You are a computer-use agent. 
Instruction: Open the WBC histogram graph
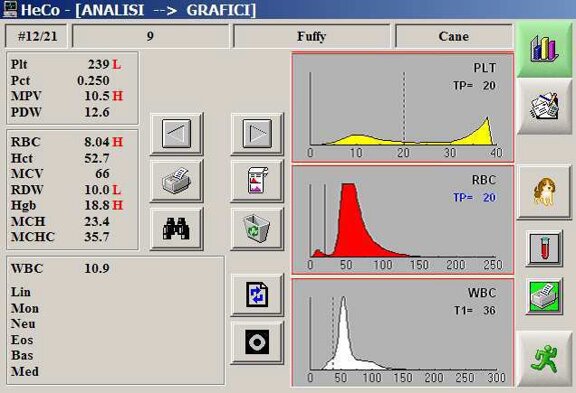(403, 333)
